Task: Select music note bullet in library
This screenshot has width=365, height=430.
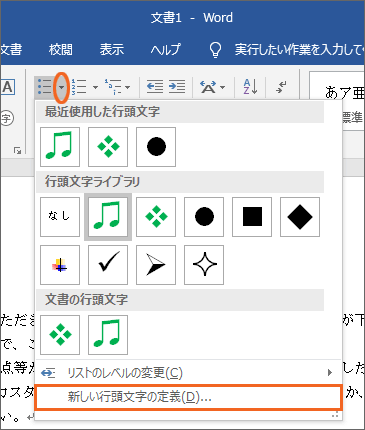Action: 108,217
